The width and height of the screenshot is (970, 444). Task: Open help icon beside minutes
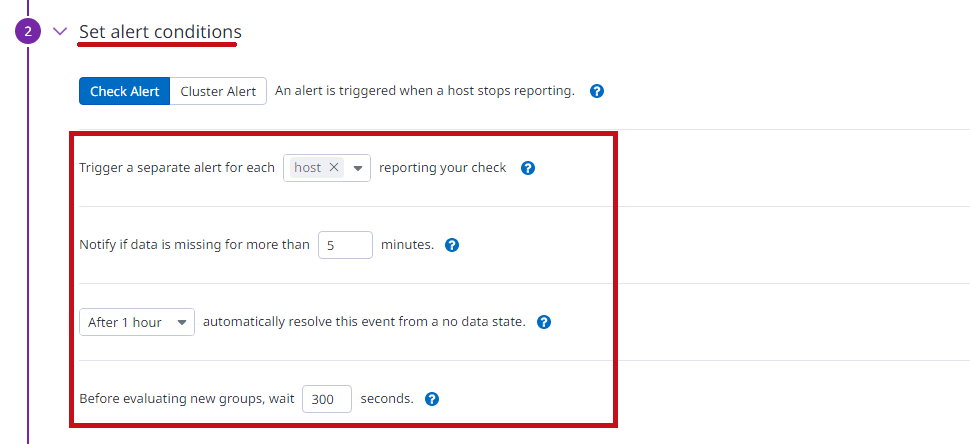(x=452, y=245)
